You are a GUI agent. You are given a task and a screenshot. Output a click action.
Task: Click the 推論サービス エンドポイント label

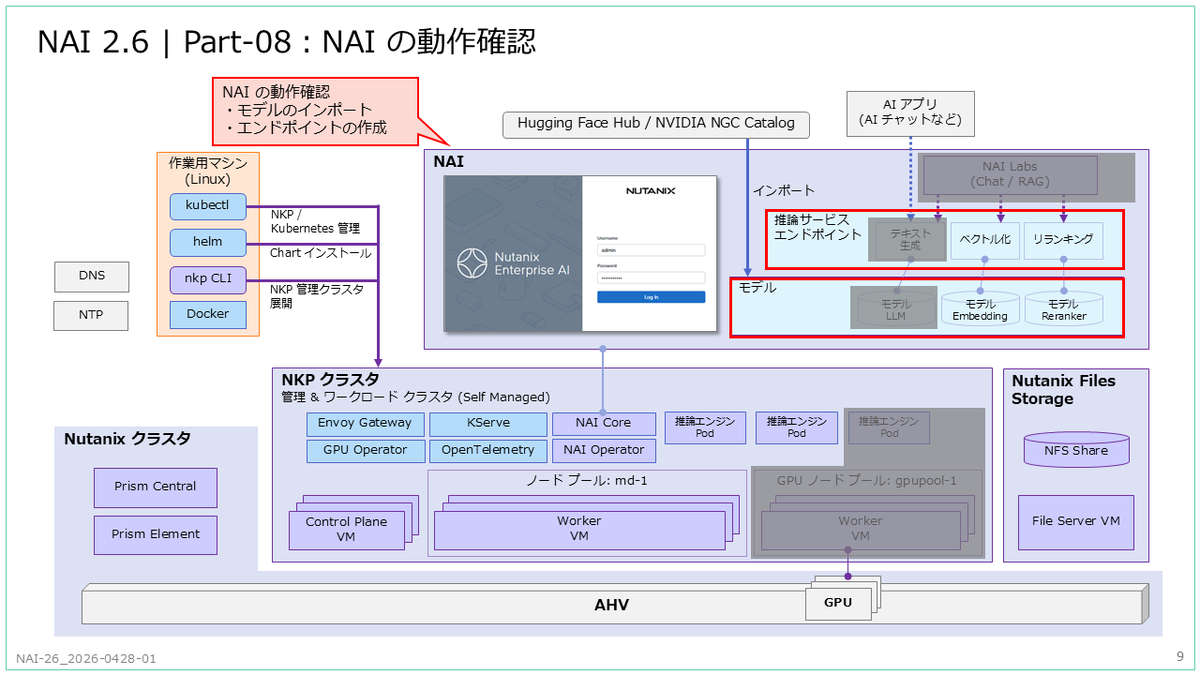pyautogui.click(x=818, y=227)
